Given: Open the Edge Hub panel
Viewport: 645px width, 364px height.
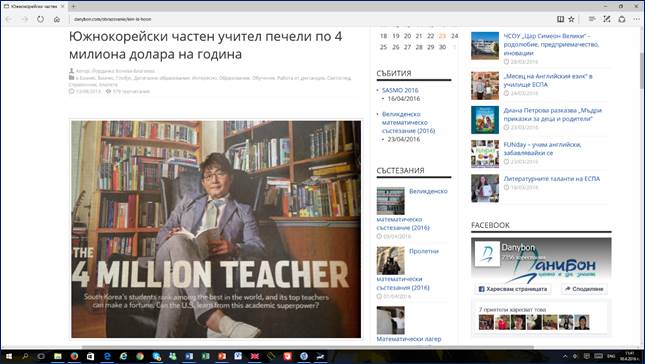Looking at the screenshot, I should click(592, 19).
